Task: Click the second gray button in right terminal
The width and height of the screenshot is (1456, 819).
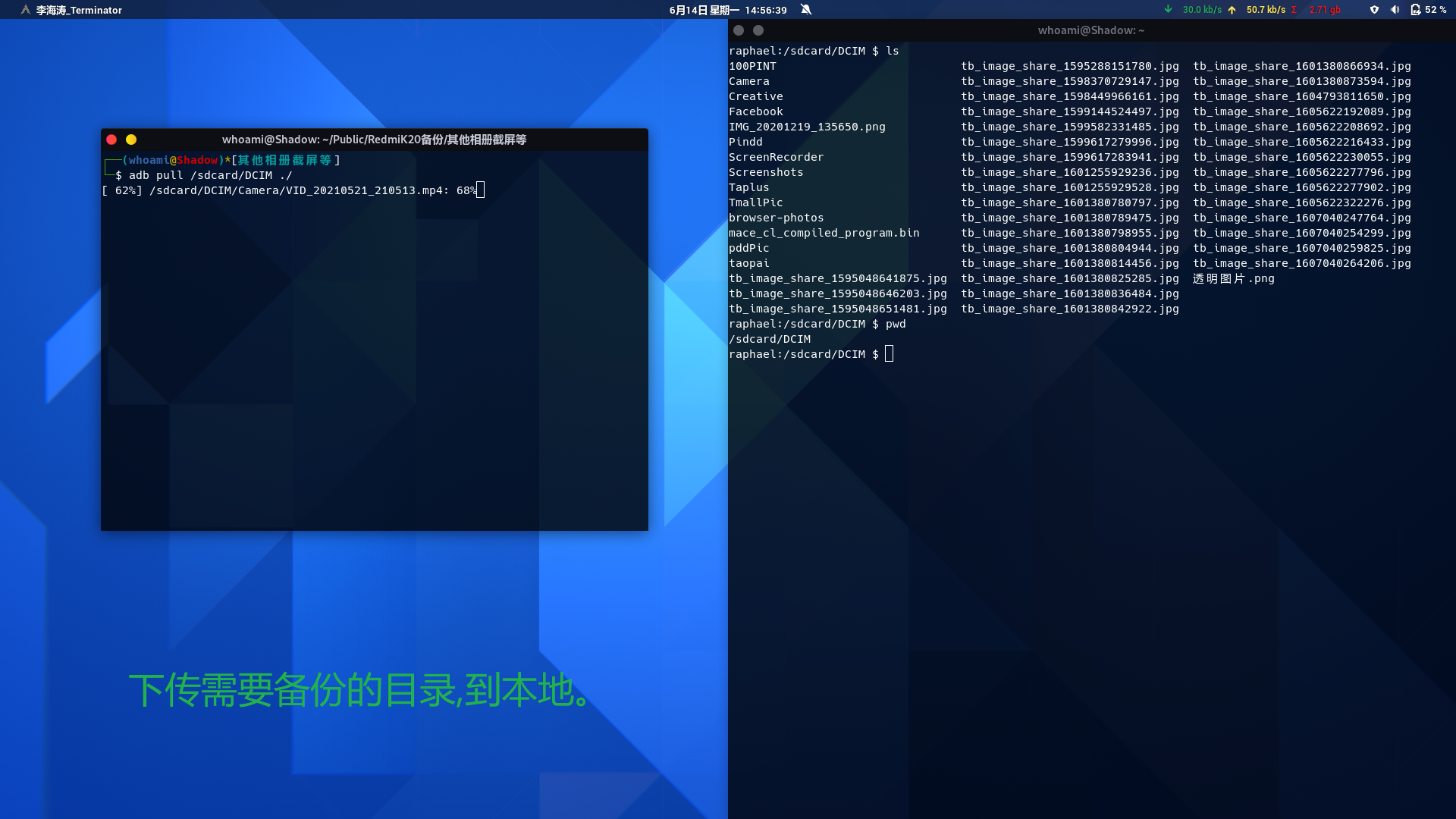Action: pos(758,30)
